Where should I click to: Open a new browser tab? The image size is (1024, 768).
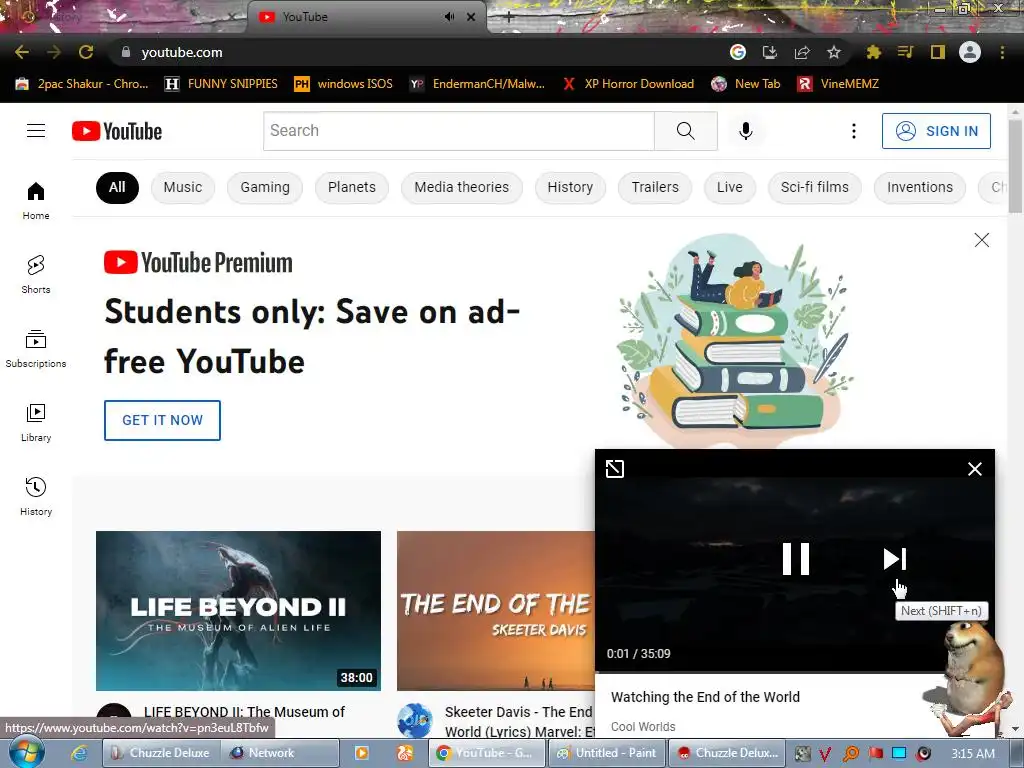509,18
